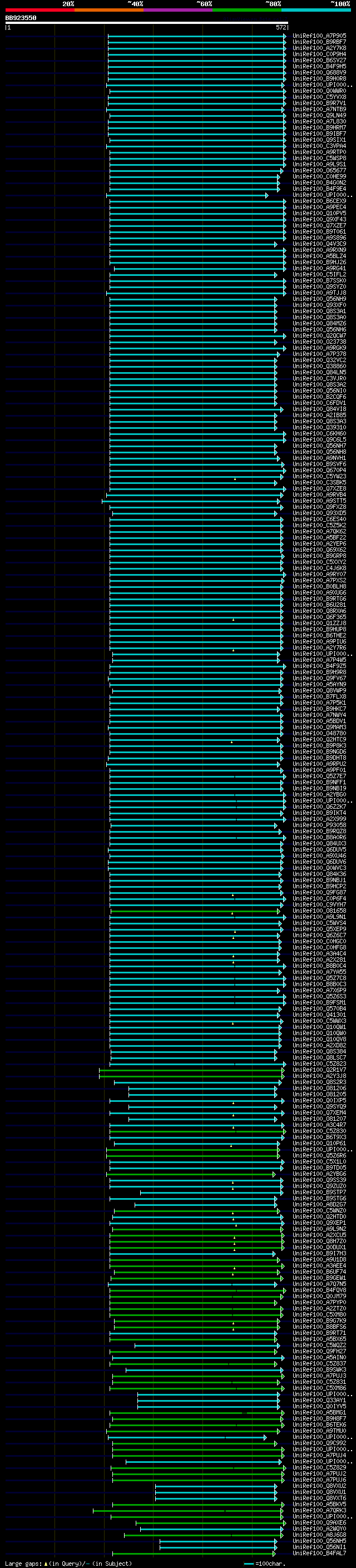This screenshot has width=356, height=1568.
Task: Click the short cyan bar of UniRef100_Q8VXT6
Action: (x=216, y=1498)
